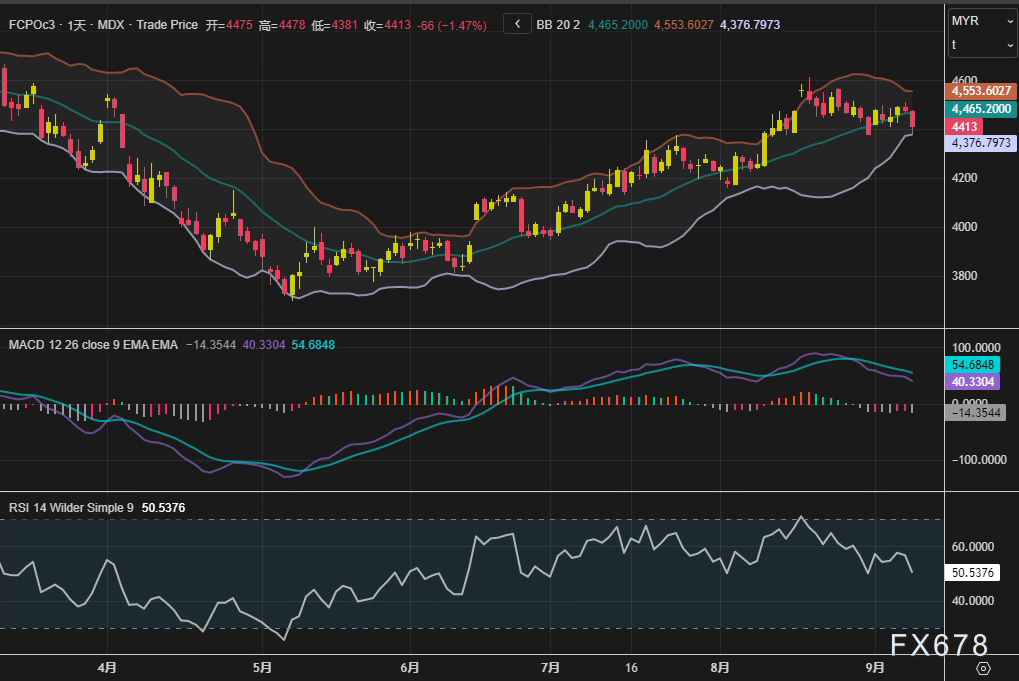Click the orange upper band 4,553.6027 price tag
The image size is (1019, 681).
click(981, 91)
